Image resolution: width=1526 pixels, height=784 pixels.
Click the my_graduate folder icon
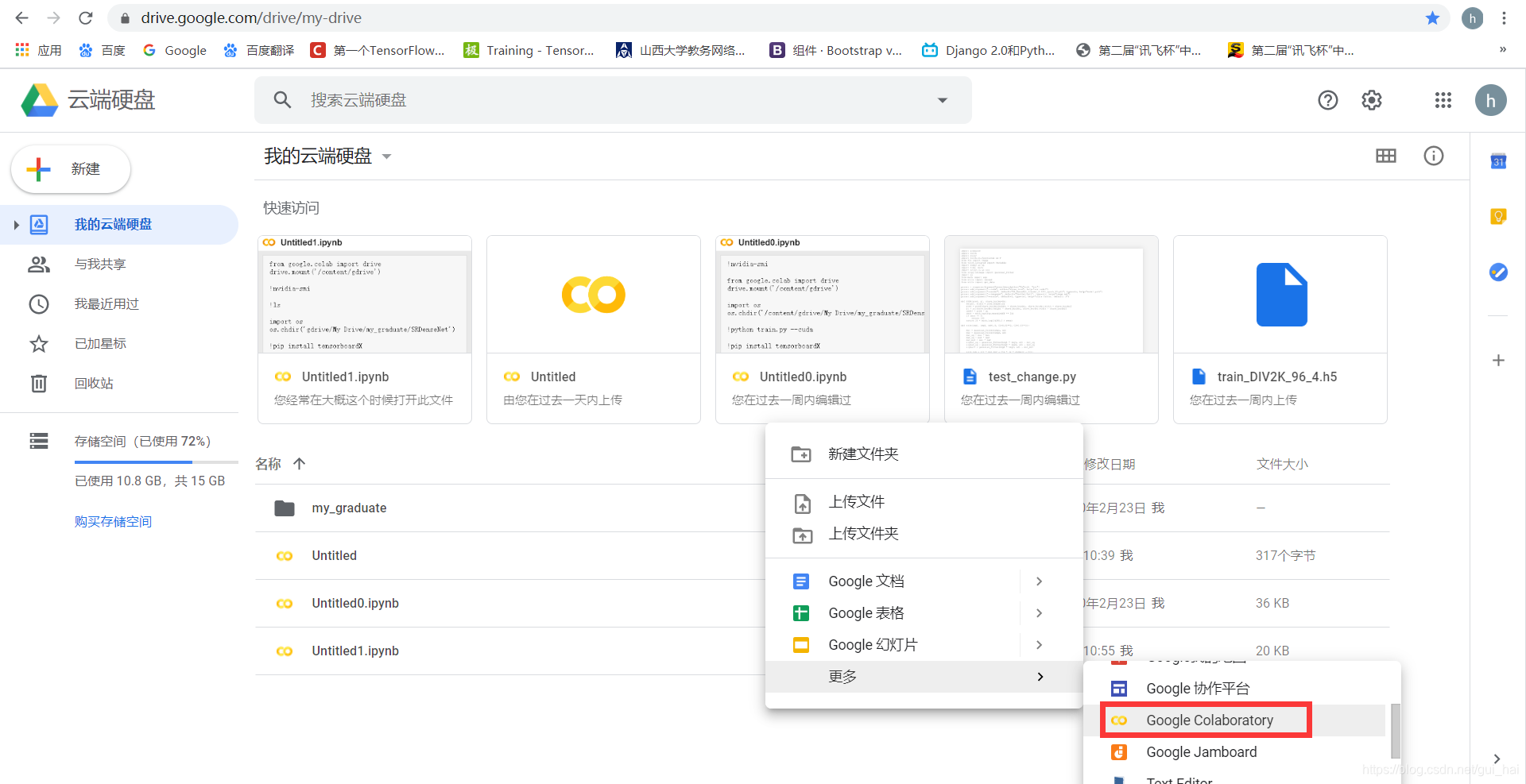coord(284,508)
